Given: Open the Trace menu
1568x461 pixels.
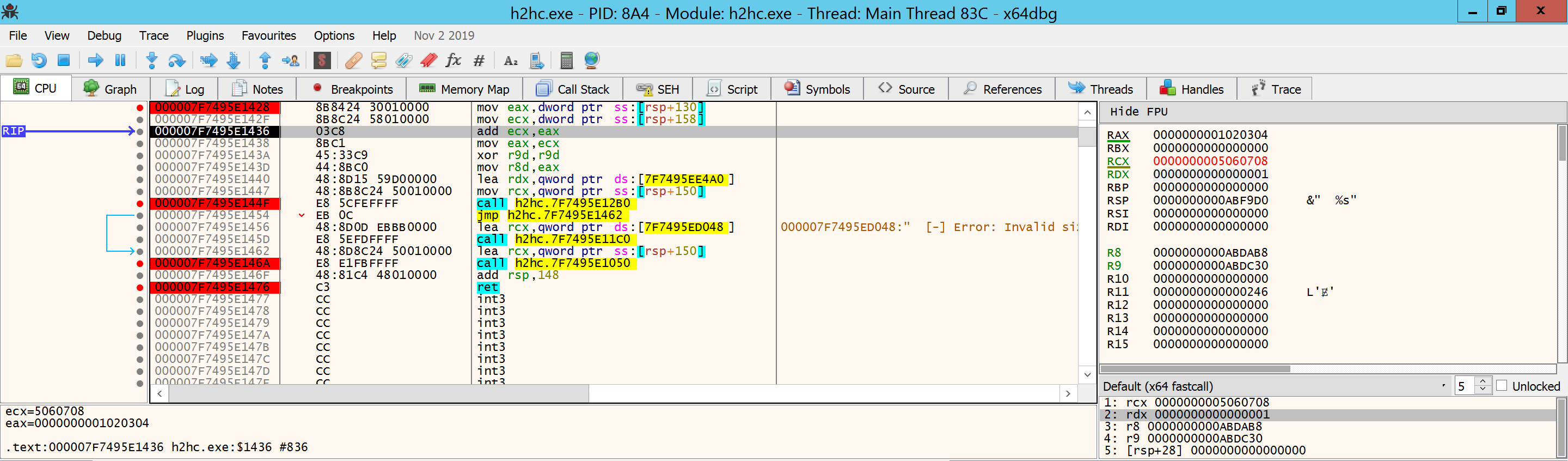Looking at the screenshot, I should pyautogui.click(x=154, y=35).
